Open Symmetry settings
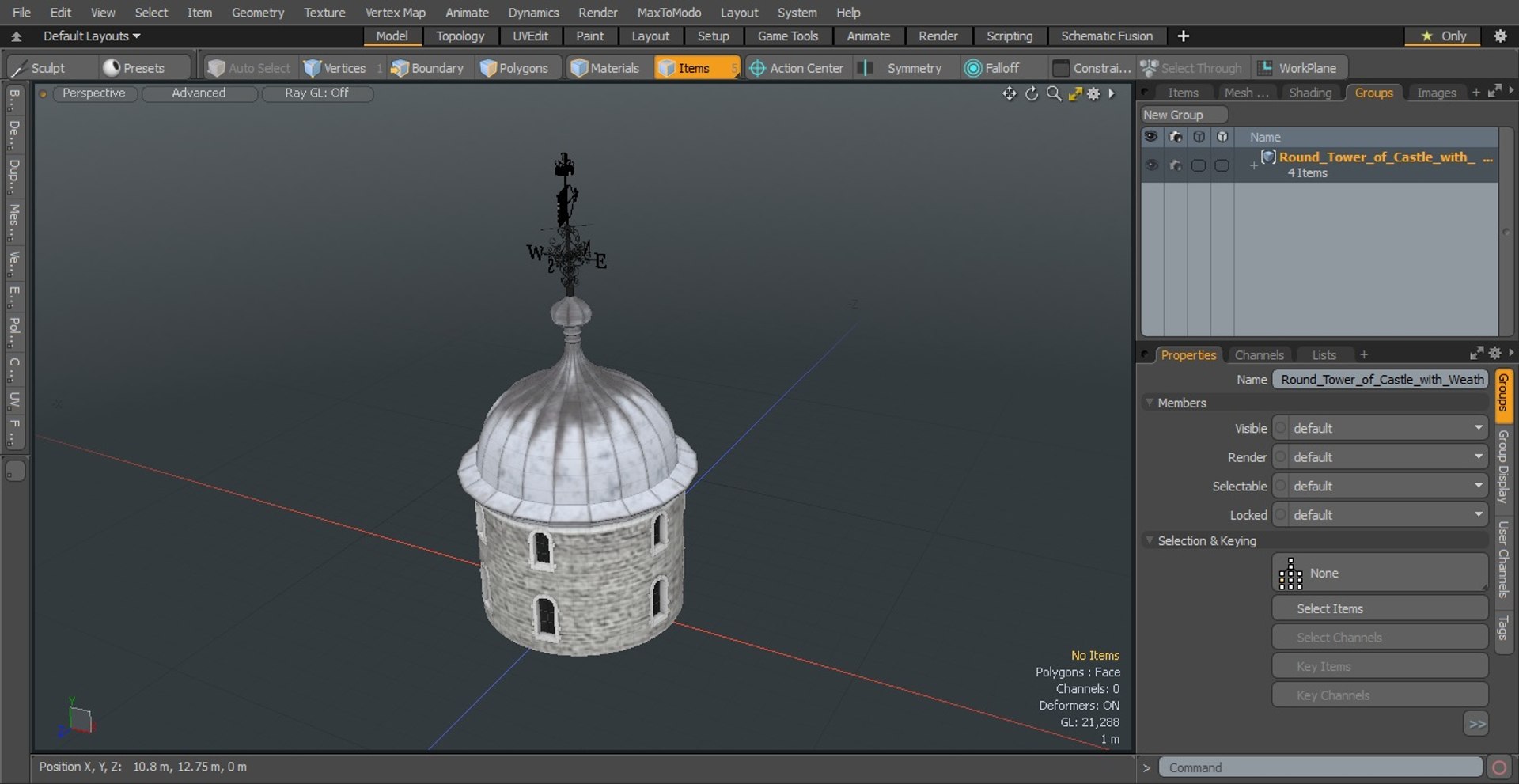The width and height of the screenshot is (1519, 784). (905, 68)
